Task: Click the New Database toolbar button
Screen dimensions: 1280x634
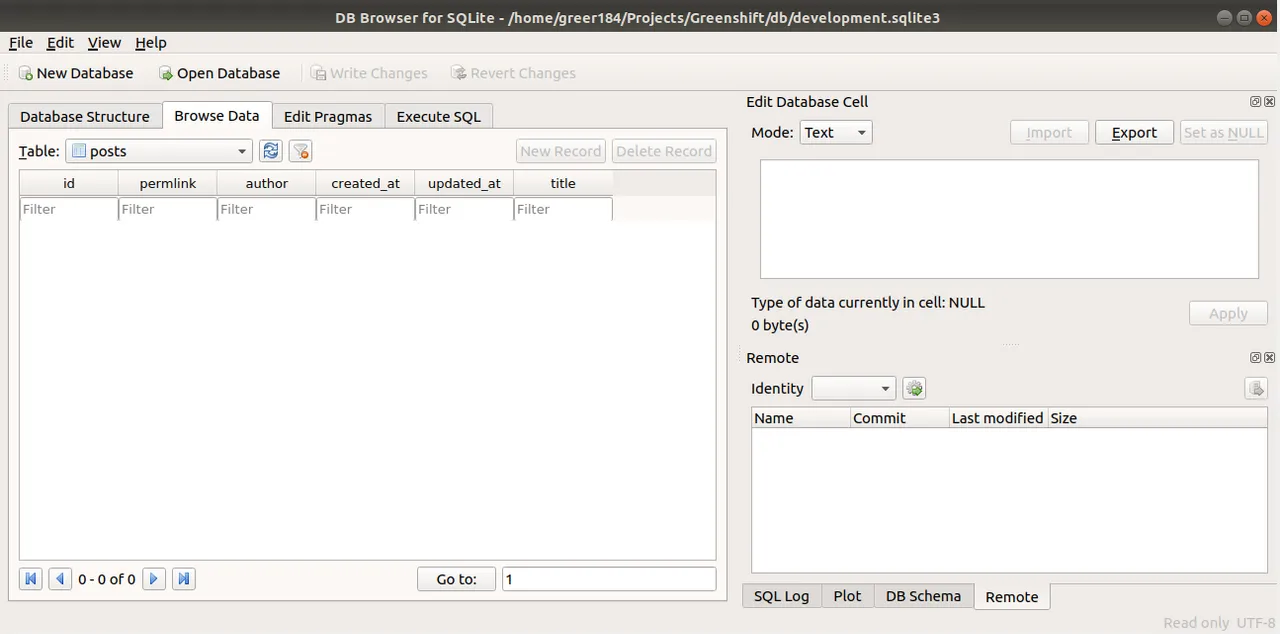Action: click(76, 73)
